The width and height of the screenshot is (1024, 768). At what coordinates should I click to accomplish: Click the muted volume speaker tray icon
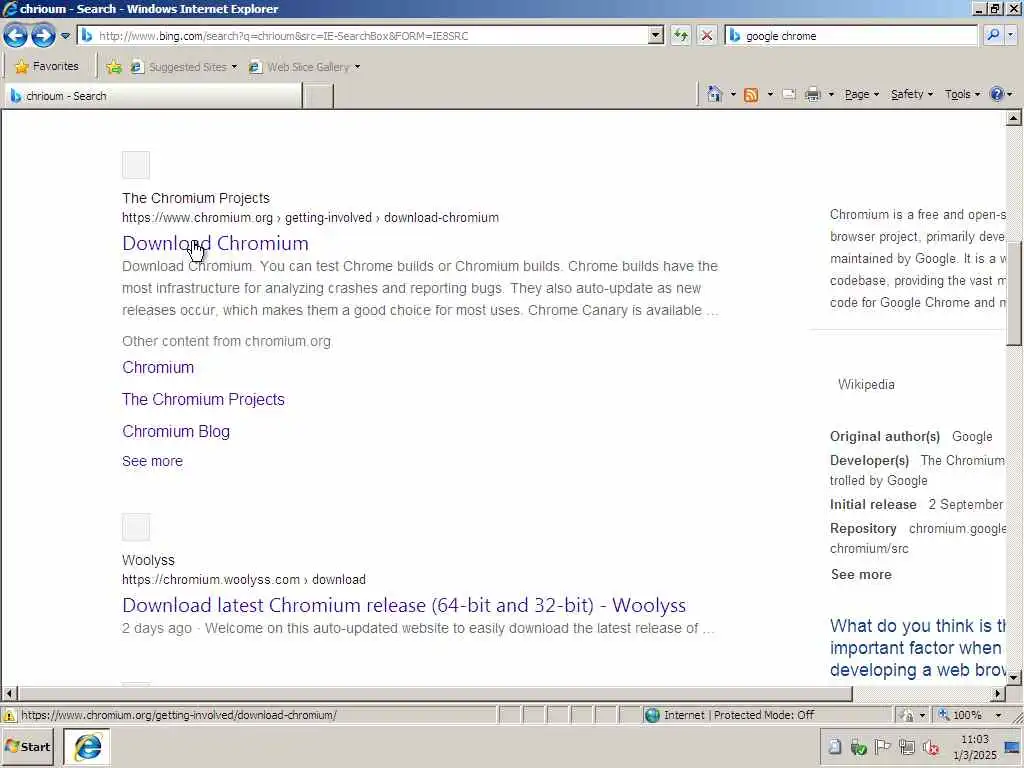pyautogui.click(x=930, y=746)
